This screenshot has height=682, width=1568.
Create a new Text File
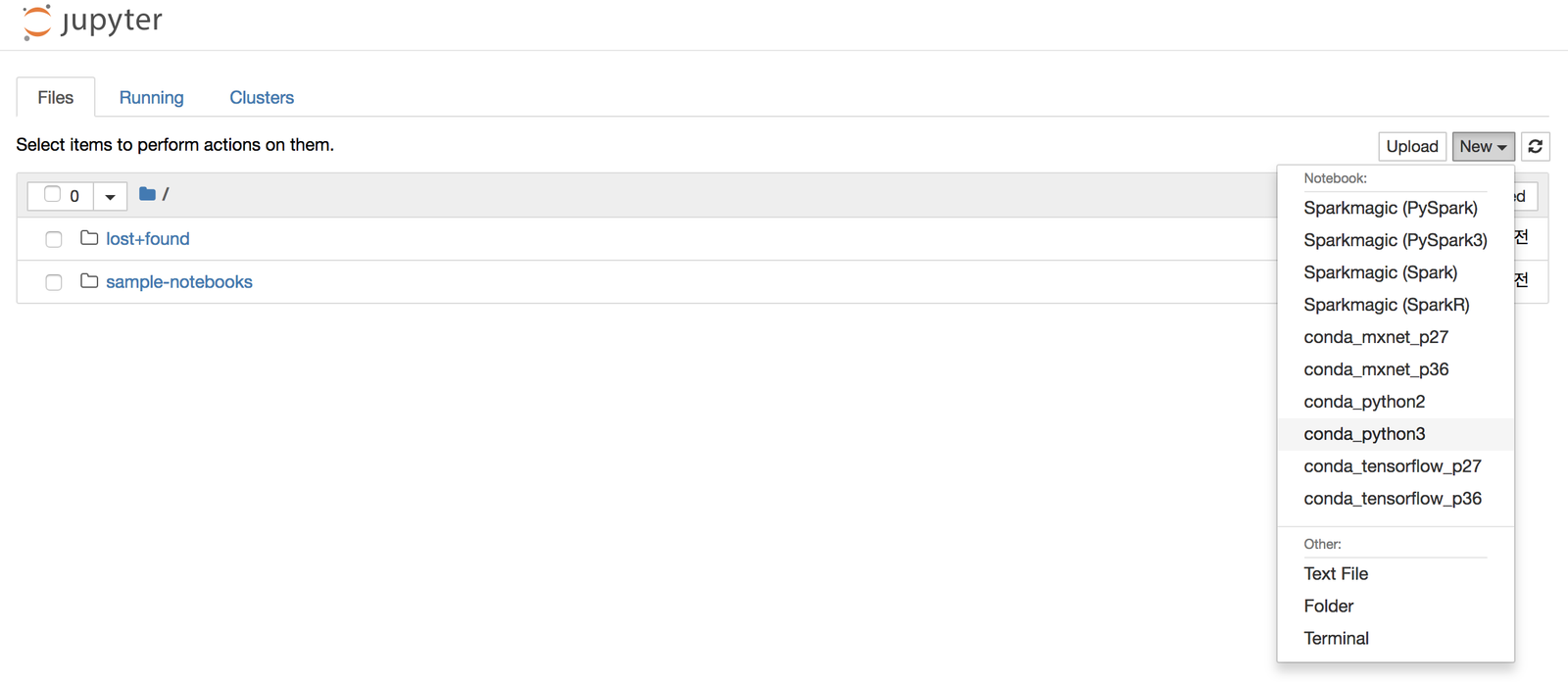1336,573
